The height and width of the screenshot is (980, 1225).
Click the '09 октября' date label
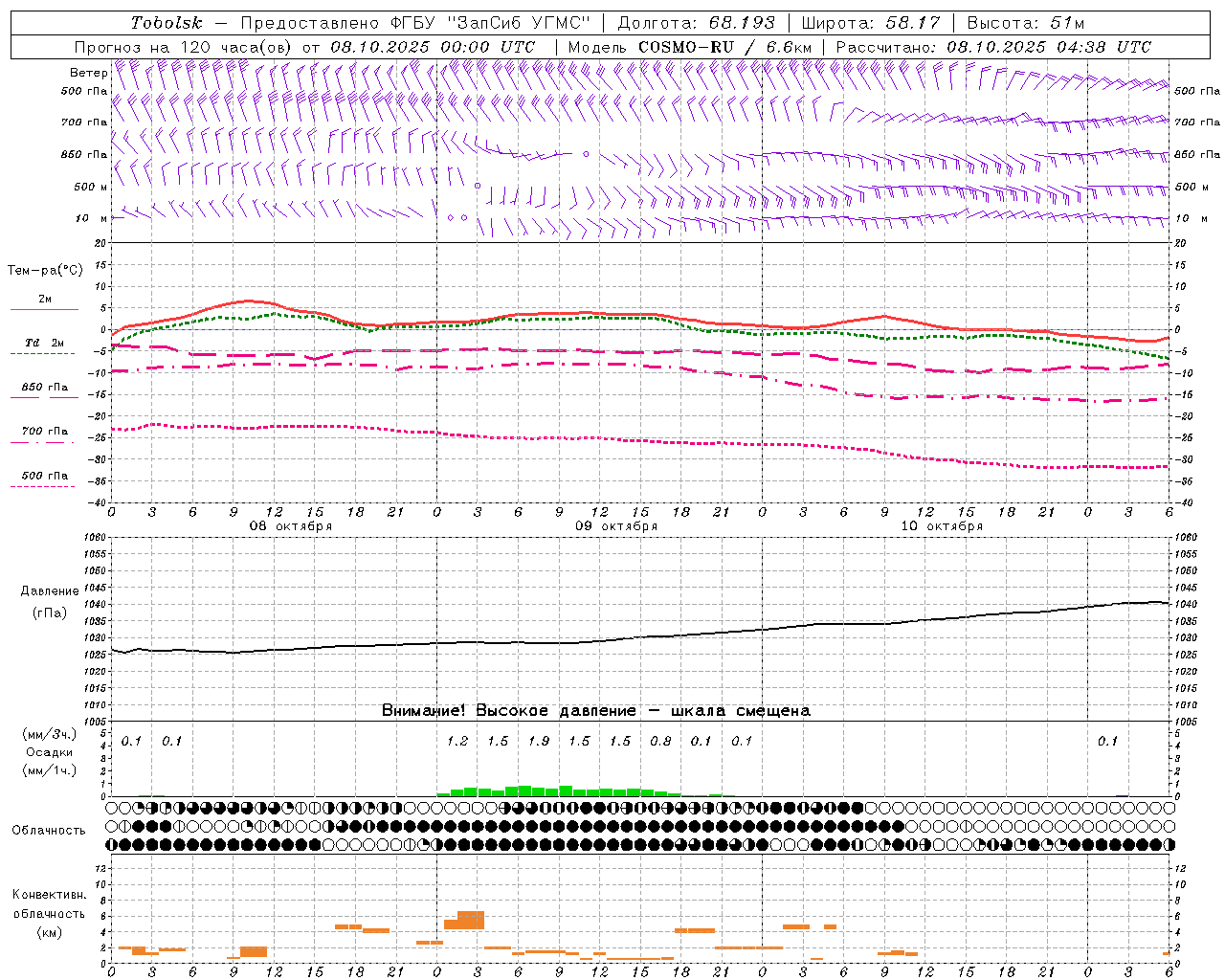pyautogui.click(x=616, y=526)
